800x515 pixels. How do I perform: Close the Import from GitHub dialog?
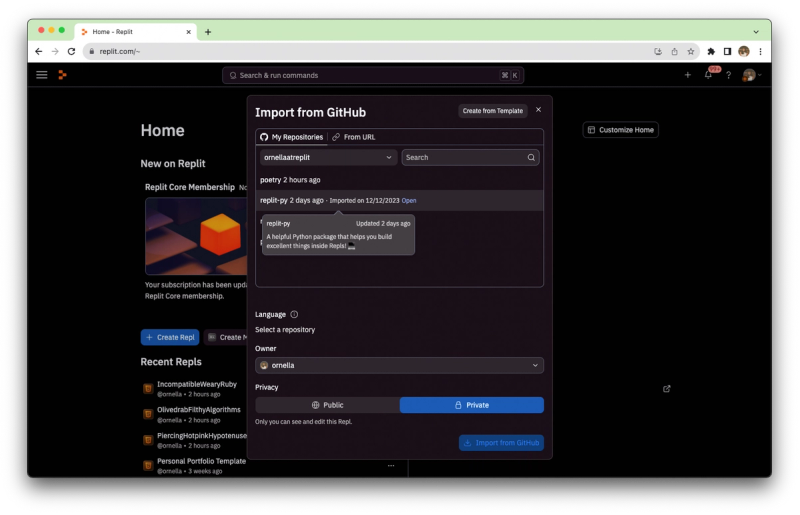538,110
